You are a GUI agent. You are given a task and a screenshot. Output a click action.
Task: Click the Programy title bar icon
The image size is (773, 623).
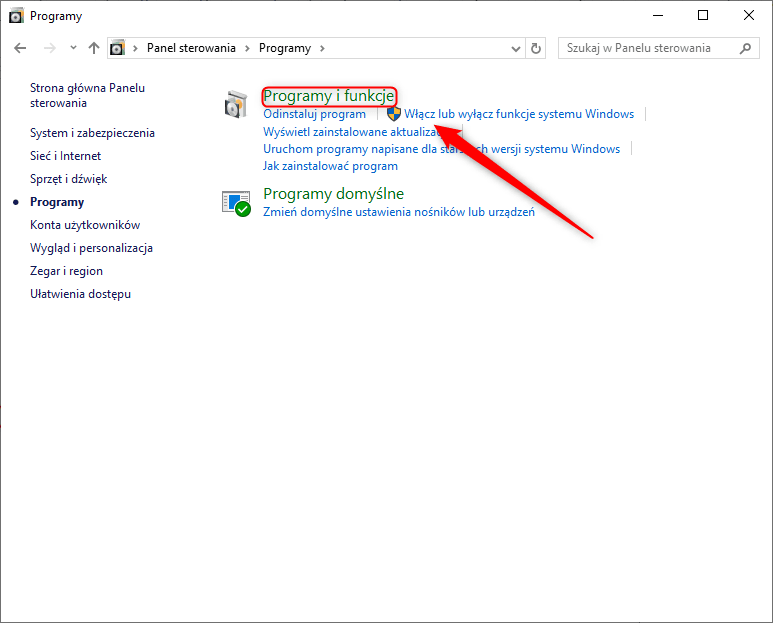(16, 16)
